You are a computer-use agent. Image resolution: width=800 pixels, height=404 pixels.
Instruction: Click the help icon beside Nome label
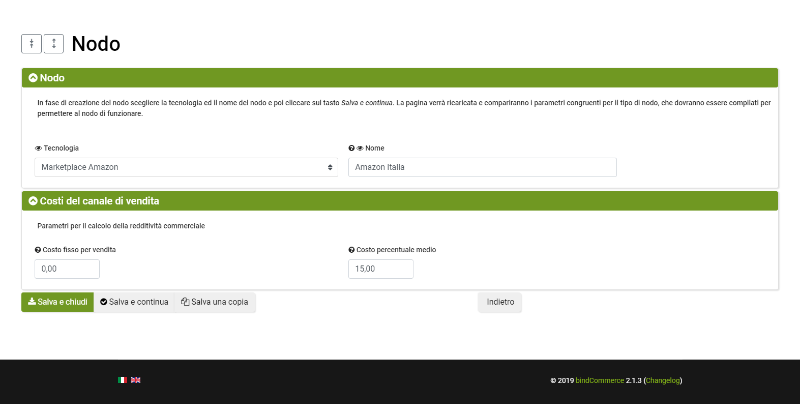coord(351,148)
